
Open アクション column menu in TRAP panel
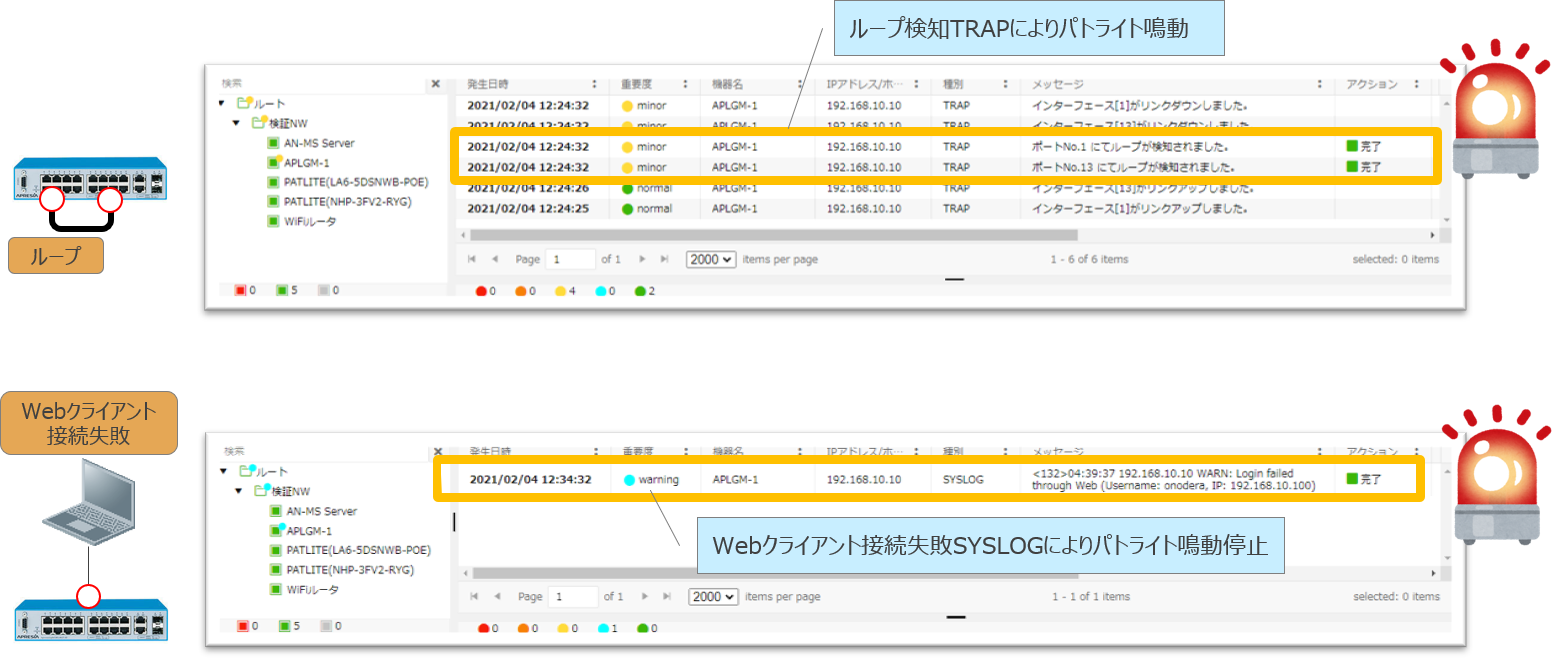(x=1417, y=85)
